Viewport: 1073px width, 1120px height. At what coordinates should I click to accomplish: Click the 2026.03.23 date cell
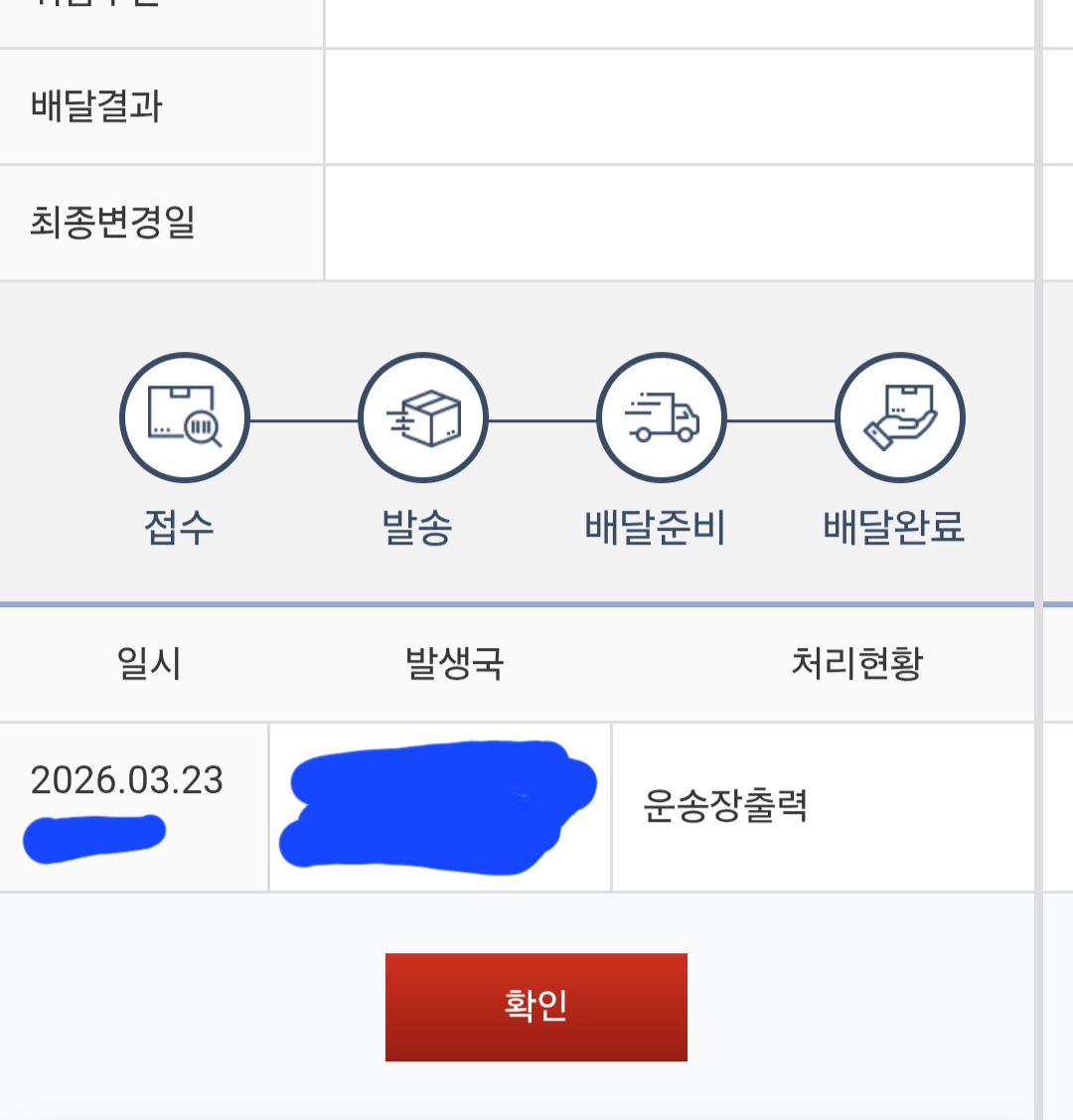click(127, 781)
